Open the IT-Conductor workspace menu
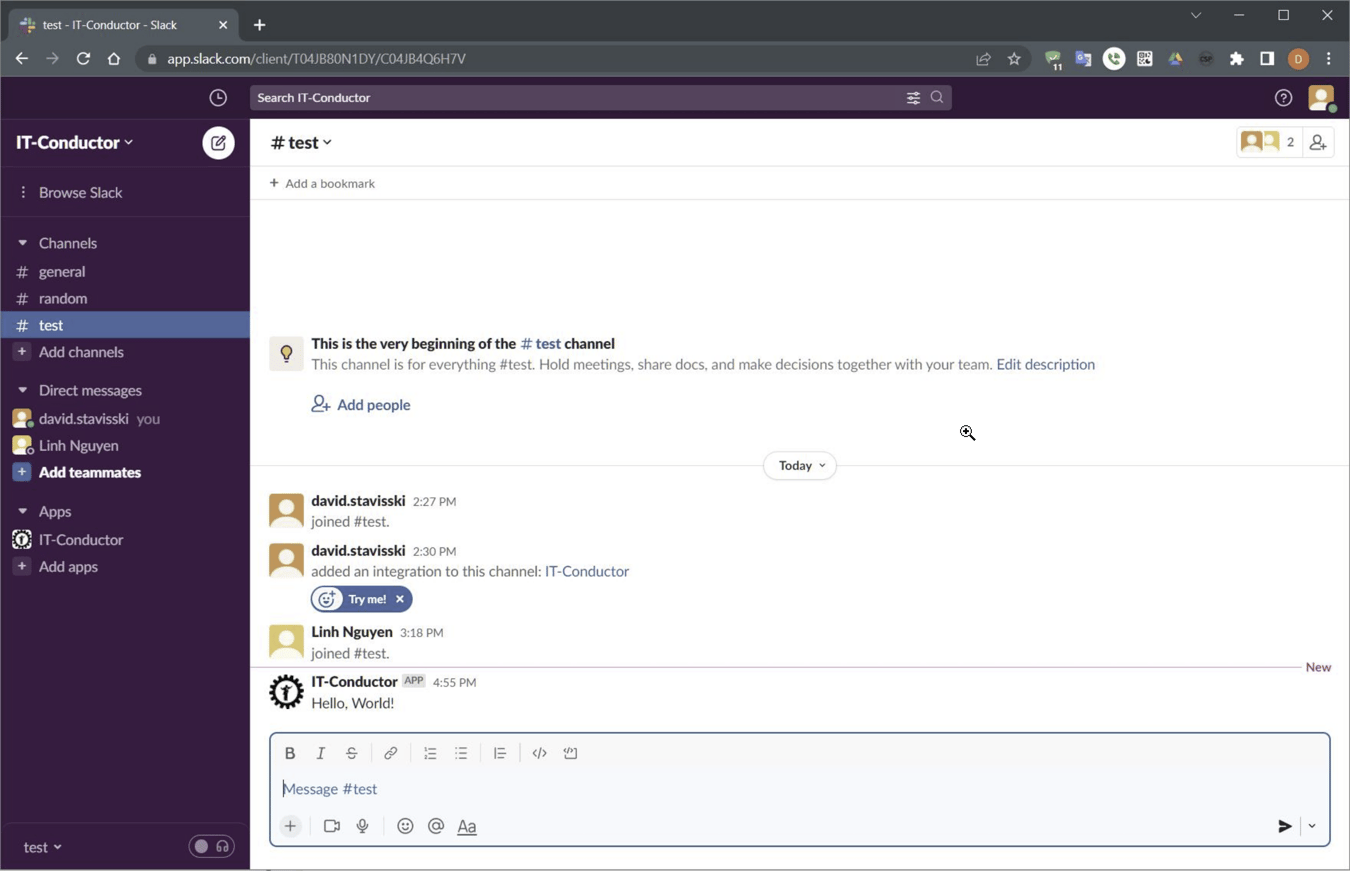The image size is (1350, 871). (x=74, y=142)
